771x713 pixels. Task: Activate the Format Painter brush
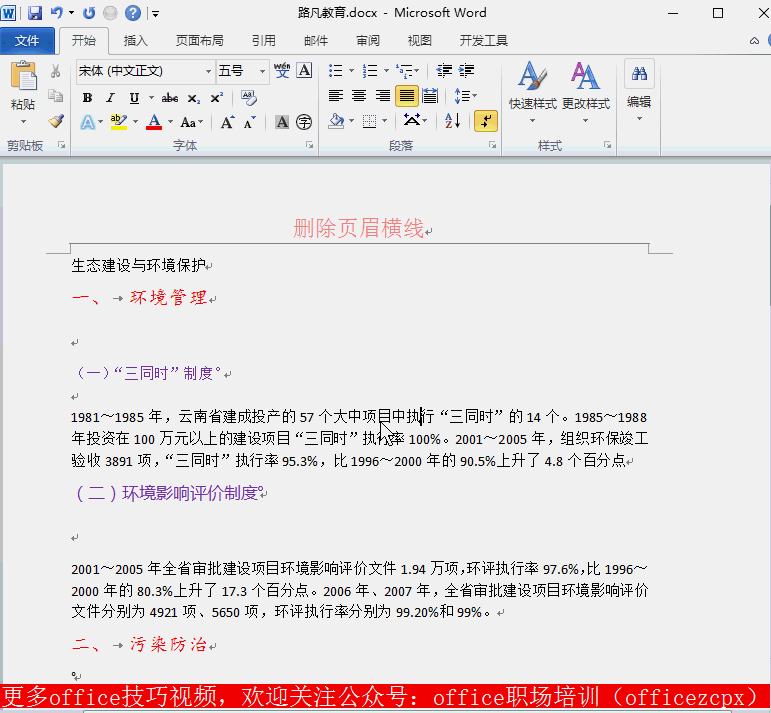tap(56, 121)
